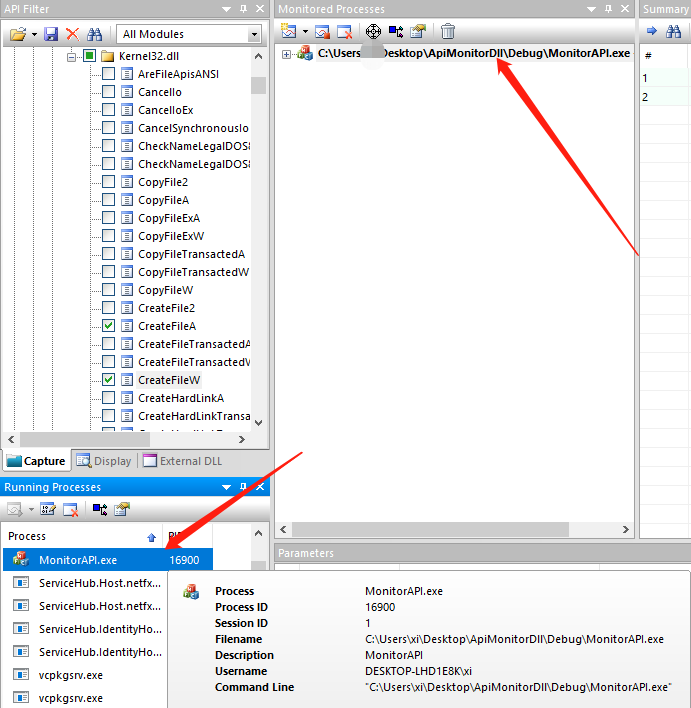Viewport: 691px width, 708px height.
Task: Click the Process column header
Action: click(82, 536)
